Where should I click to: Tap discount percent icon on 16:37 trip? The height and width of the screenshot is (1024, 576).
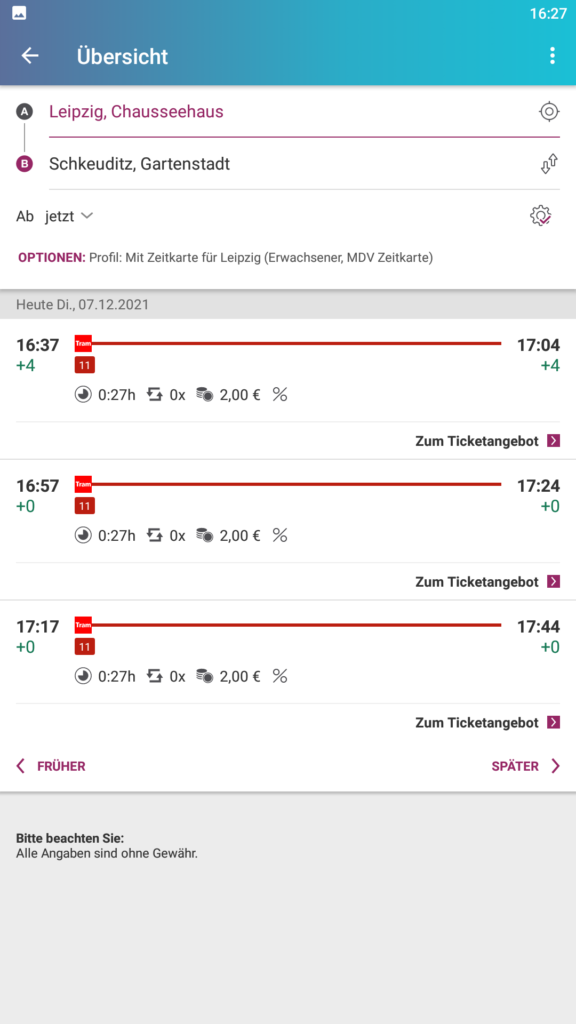[x=280, y=394]
